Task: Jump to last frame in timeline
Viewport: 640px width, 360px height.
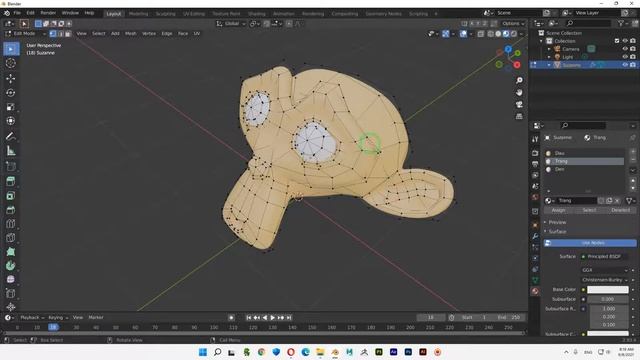Action: pyautogui.click(x=289, y=318)
